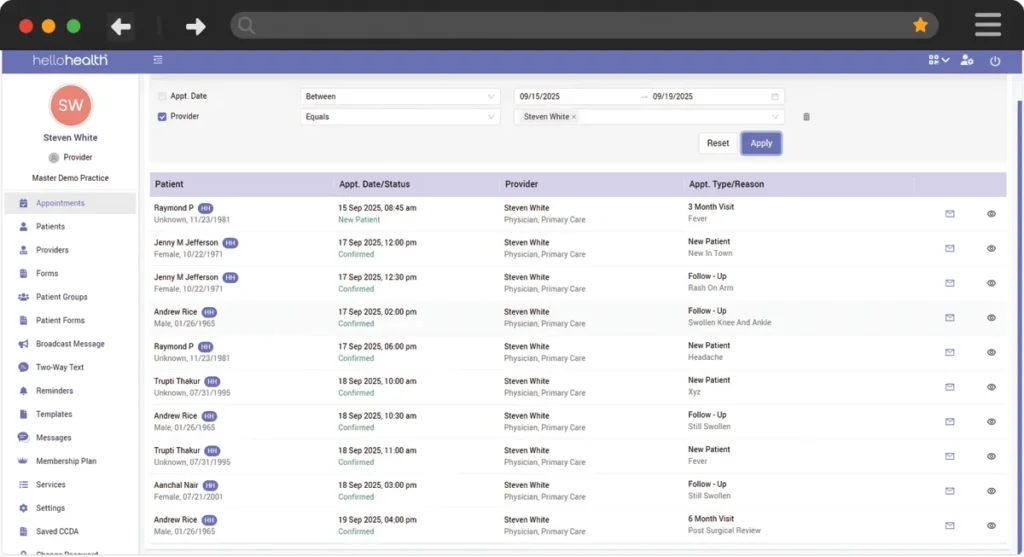The height and width of the screenshot is (557, 1024).
Task: Open Patients in the sidebar
Action: pyautogui.click(x=50, y=227)
